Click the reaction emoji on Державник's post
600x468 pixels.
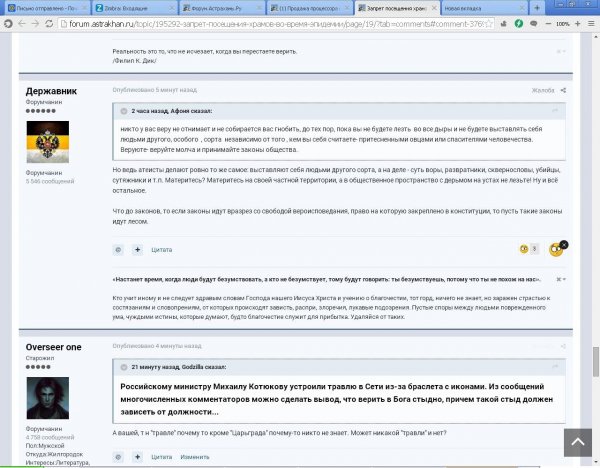(555, 248)
